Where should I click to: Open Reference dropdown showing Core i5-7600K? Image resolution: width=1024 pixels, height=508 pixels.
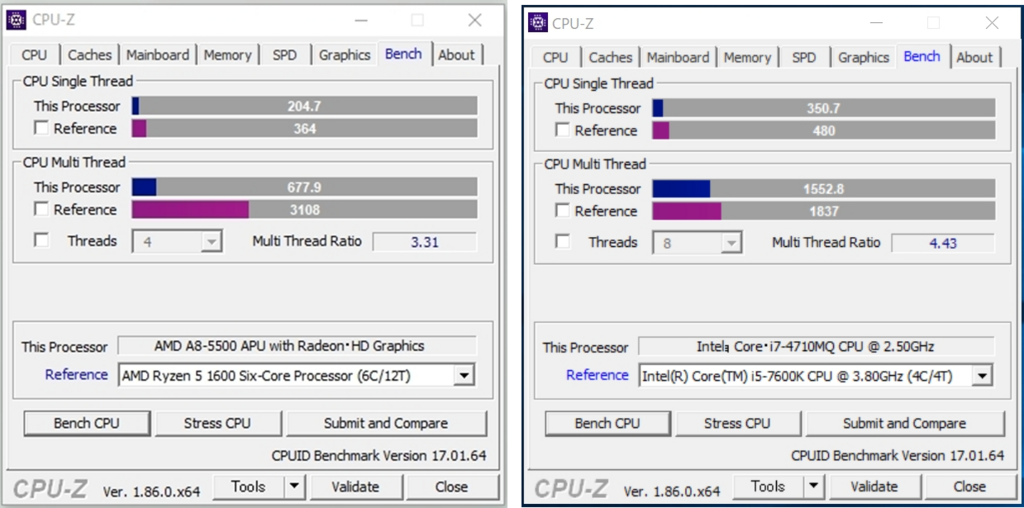pyautogui.click(x=816, y=376)
